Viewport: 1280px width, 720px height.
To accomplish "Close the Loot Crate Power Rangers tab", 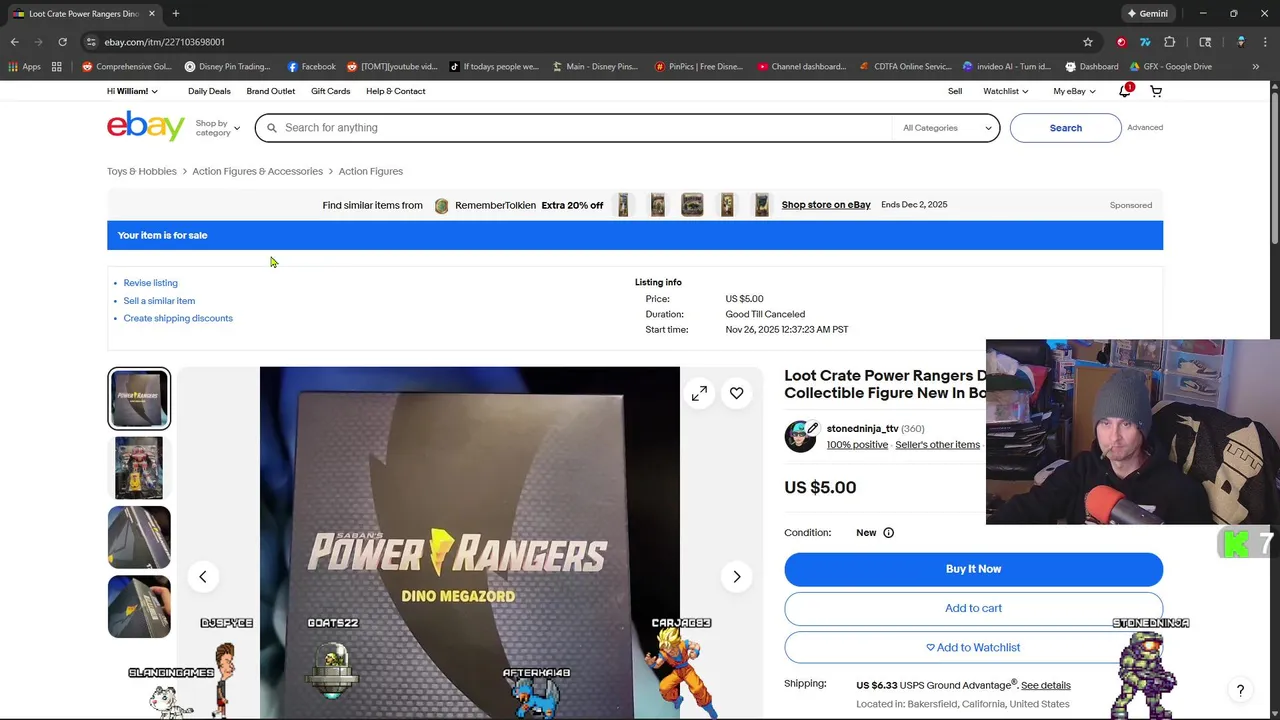I will click(x=152, y=14).
